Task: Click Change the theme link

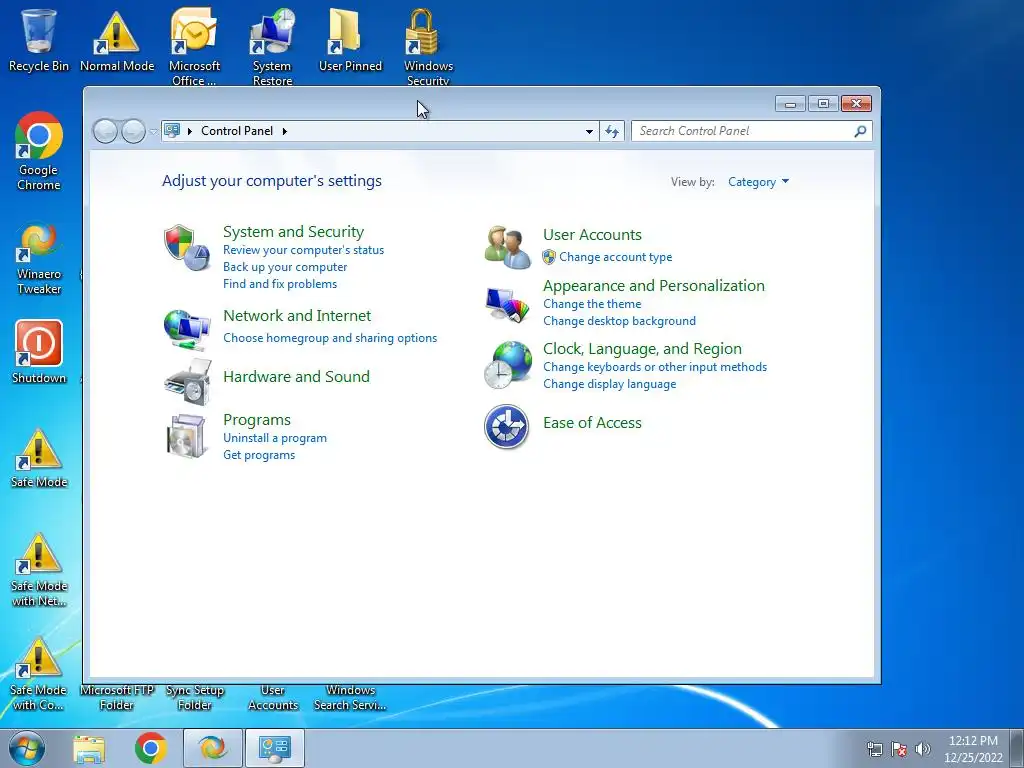Action: [592, 304]
